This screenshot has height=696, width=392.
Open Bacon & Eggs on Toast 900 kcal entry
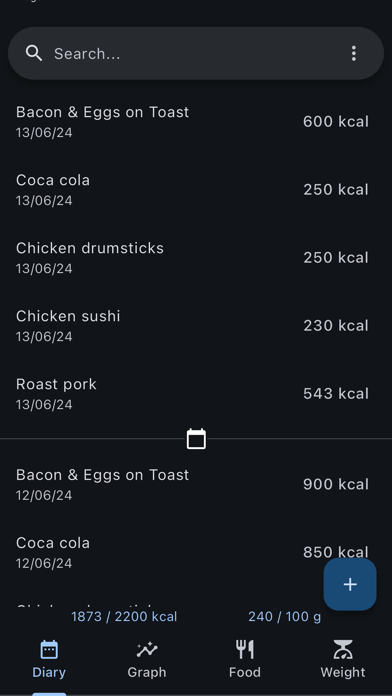click(196, 484)
